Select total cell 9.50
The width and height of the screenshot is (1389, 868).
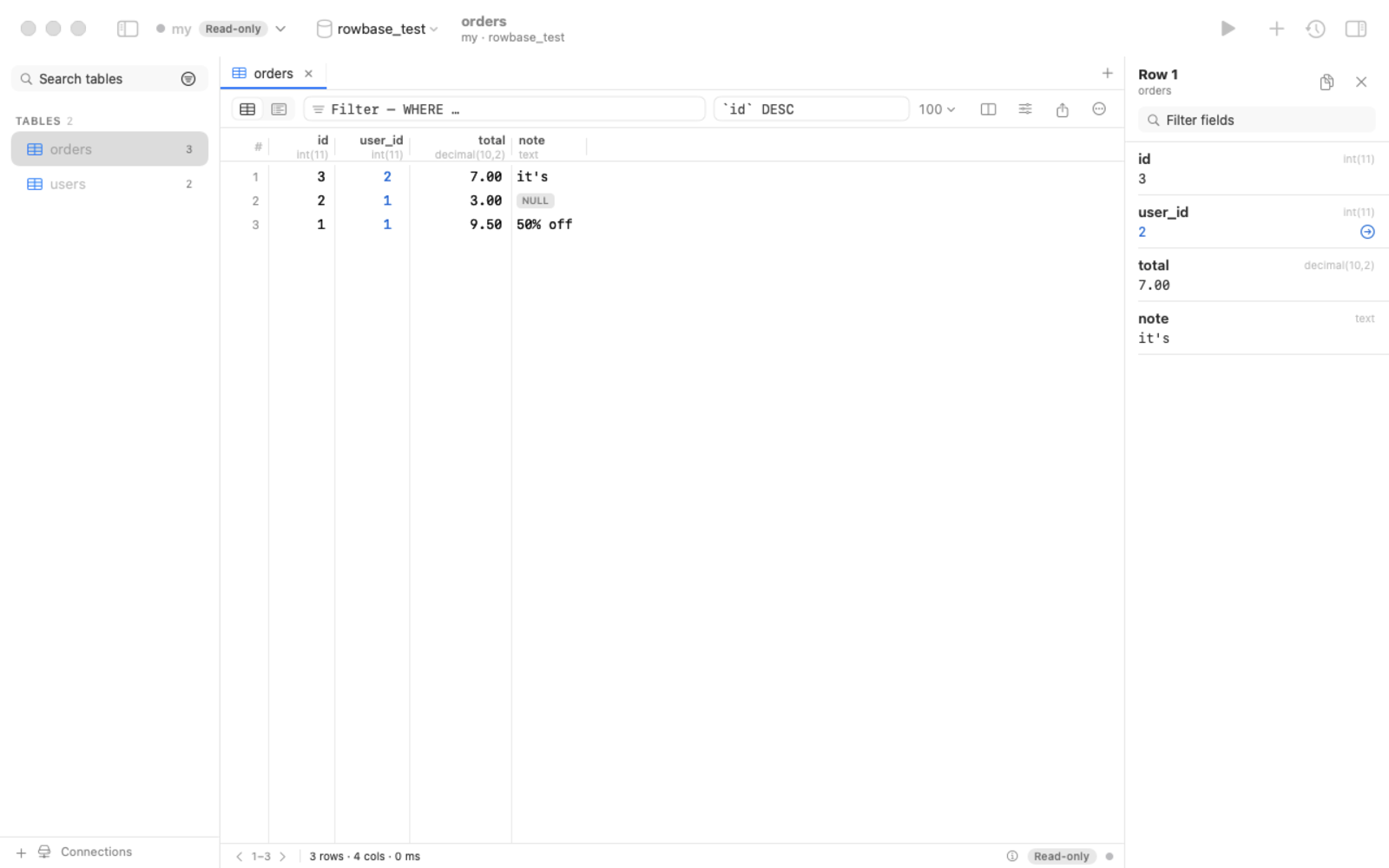pyautogui.click(x=486, y=225)
